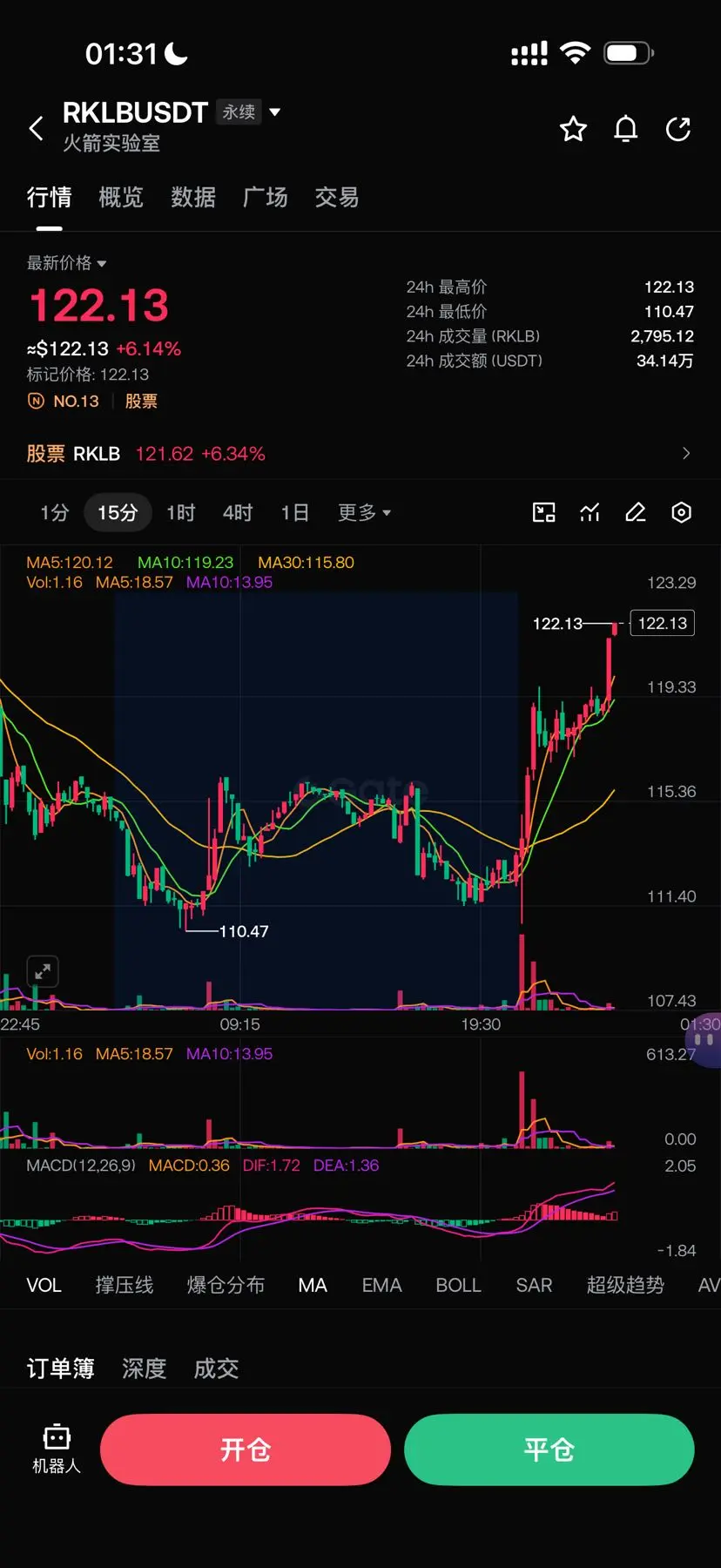Screen dimensions: 721x1568
Task: Expand chart to fullscreen with arrows icon
Action: 43,970
